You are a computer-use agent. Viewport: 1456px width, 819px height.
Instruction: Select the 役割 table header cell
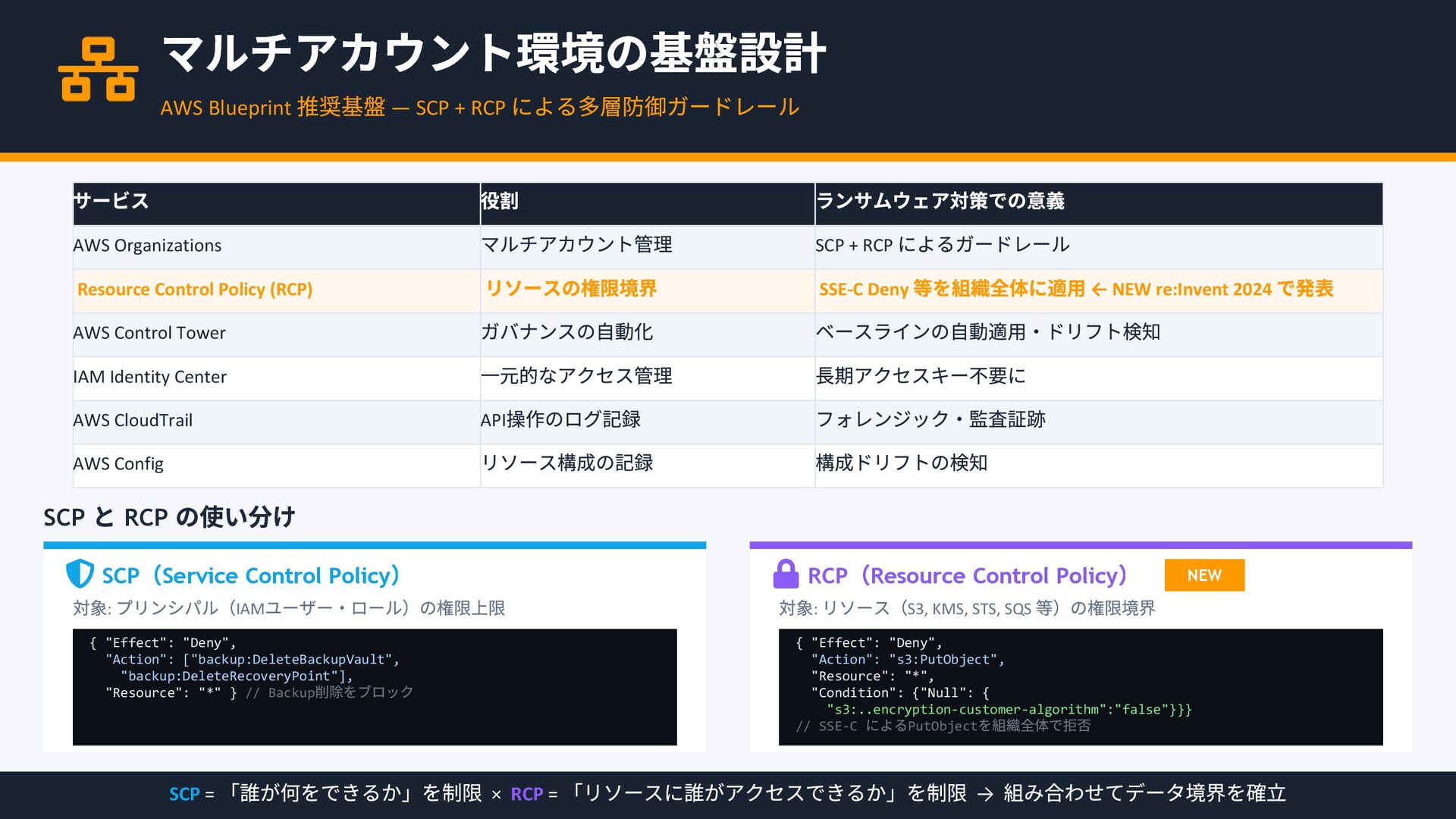[646, 202]
